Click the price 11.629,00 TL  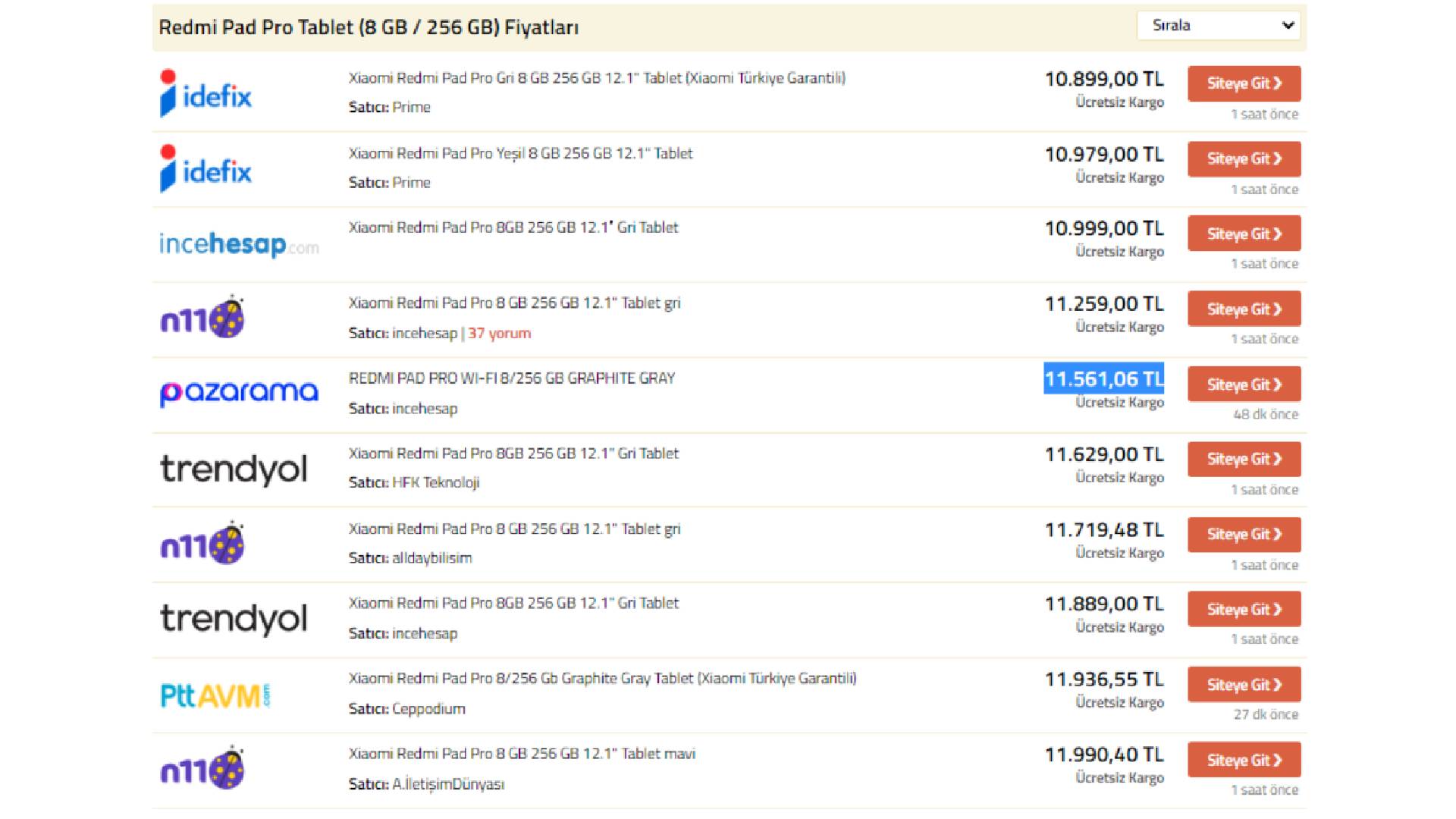[x=1104, y=455]
